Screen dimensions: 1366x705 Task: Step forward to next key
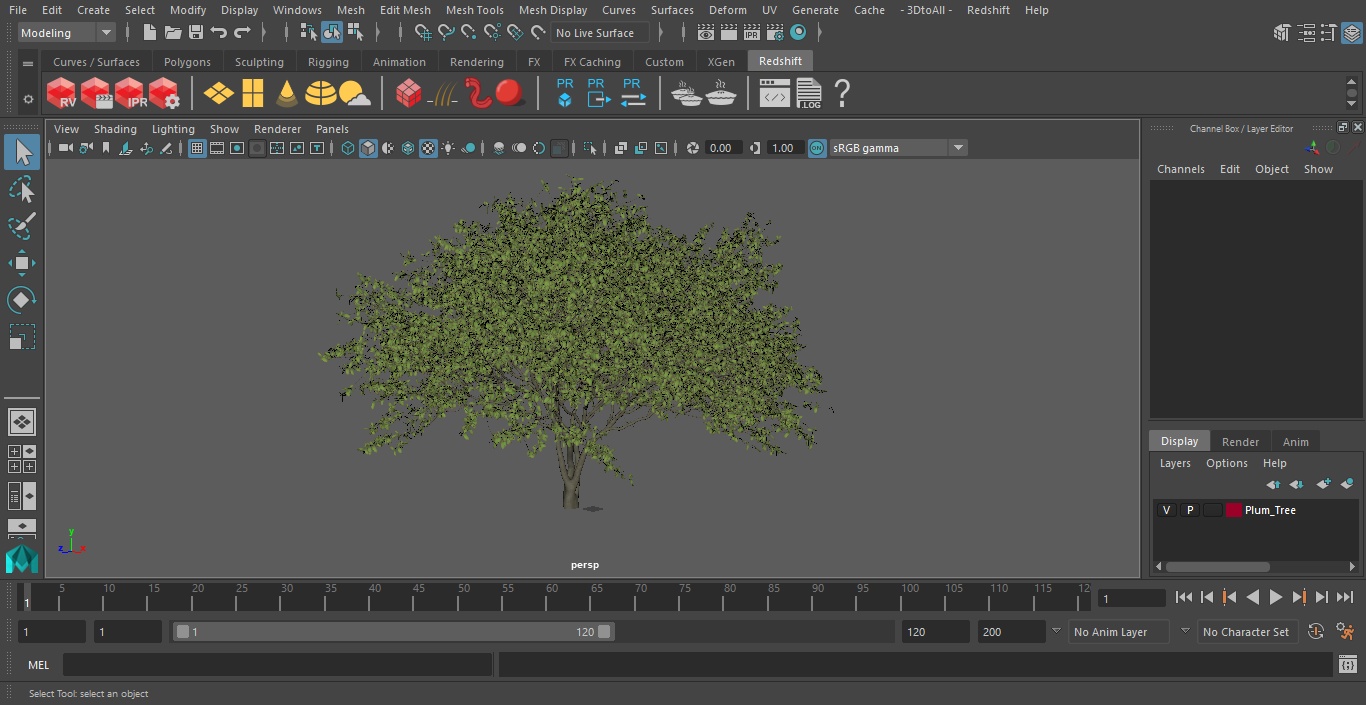point(1299,597)
